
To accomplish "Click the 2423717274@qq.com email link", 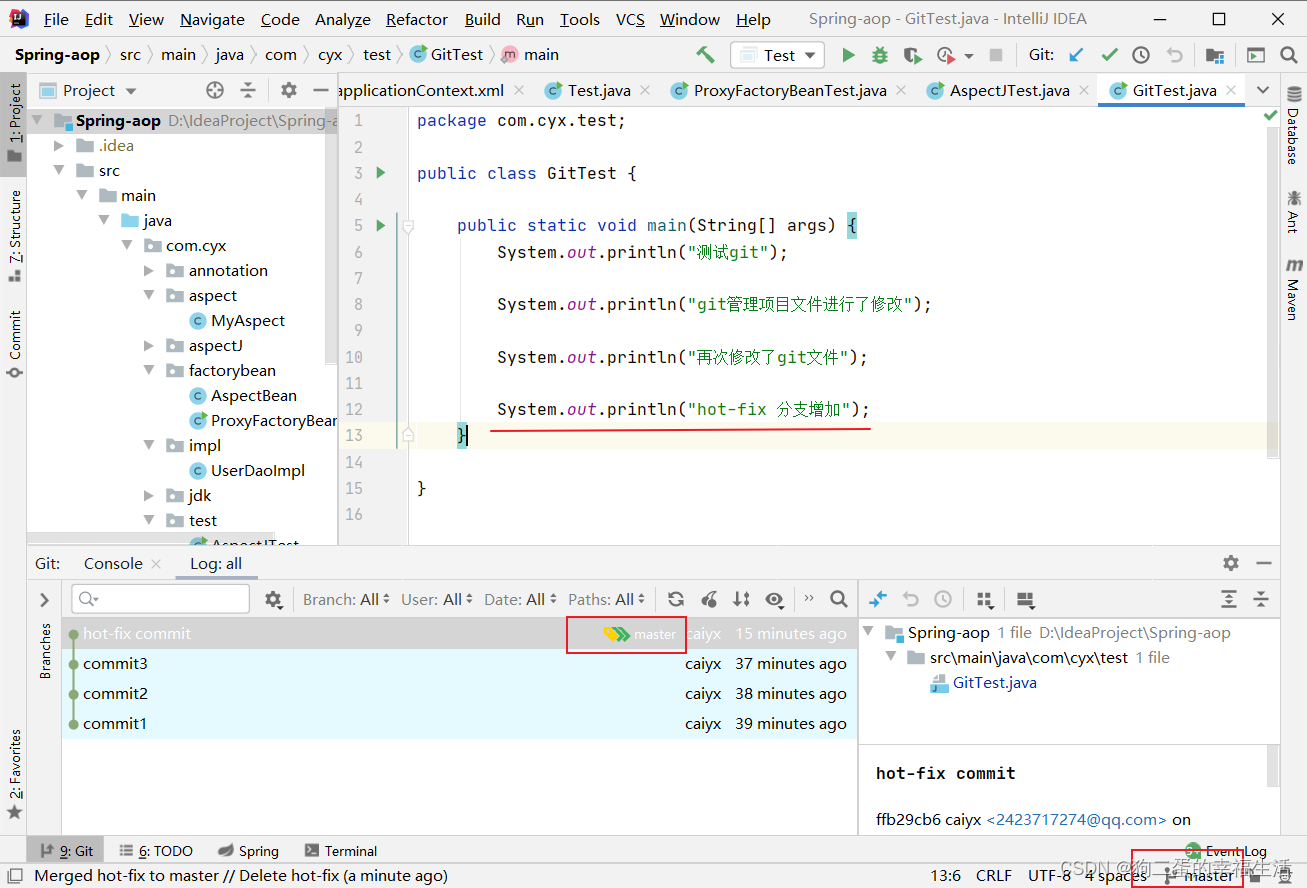I will (1076, 819).
